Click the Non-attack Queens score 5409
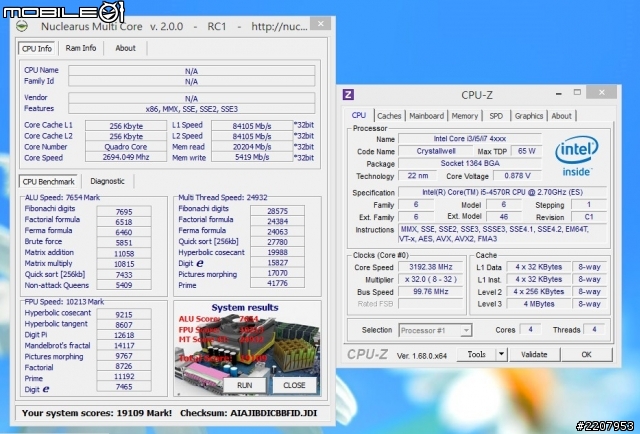The height and width of the screenshot is (434, 640). tap(124, 285)
